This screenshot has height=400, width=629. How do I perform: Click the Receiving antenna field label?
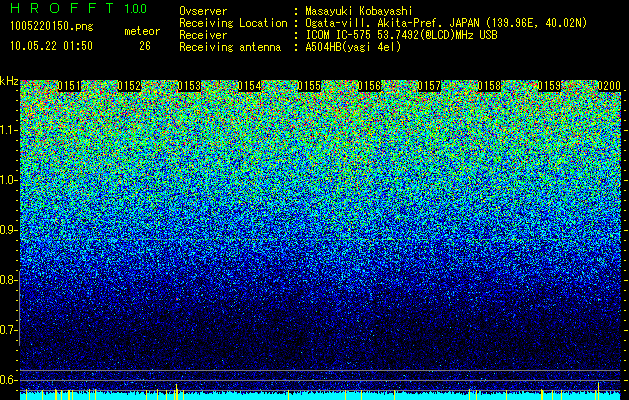point(230,47)
